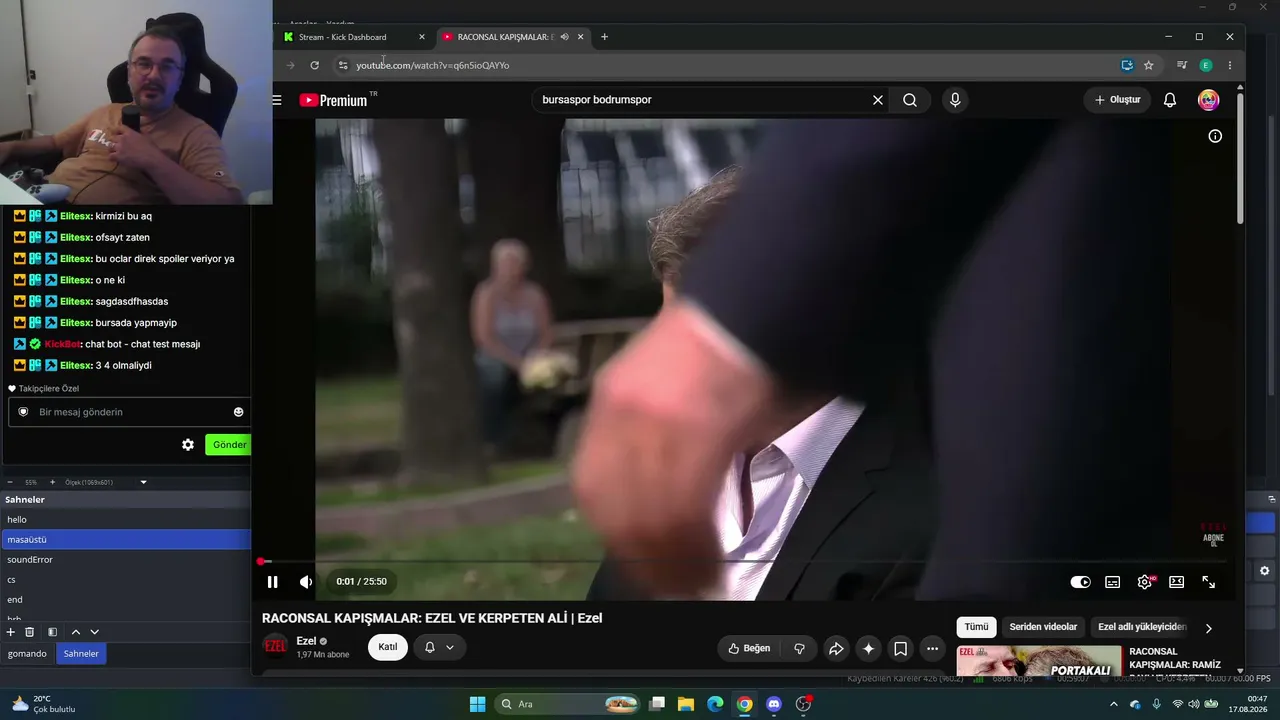
Task: Open more actions ellipsis menu
Action: 932,648
